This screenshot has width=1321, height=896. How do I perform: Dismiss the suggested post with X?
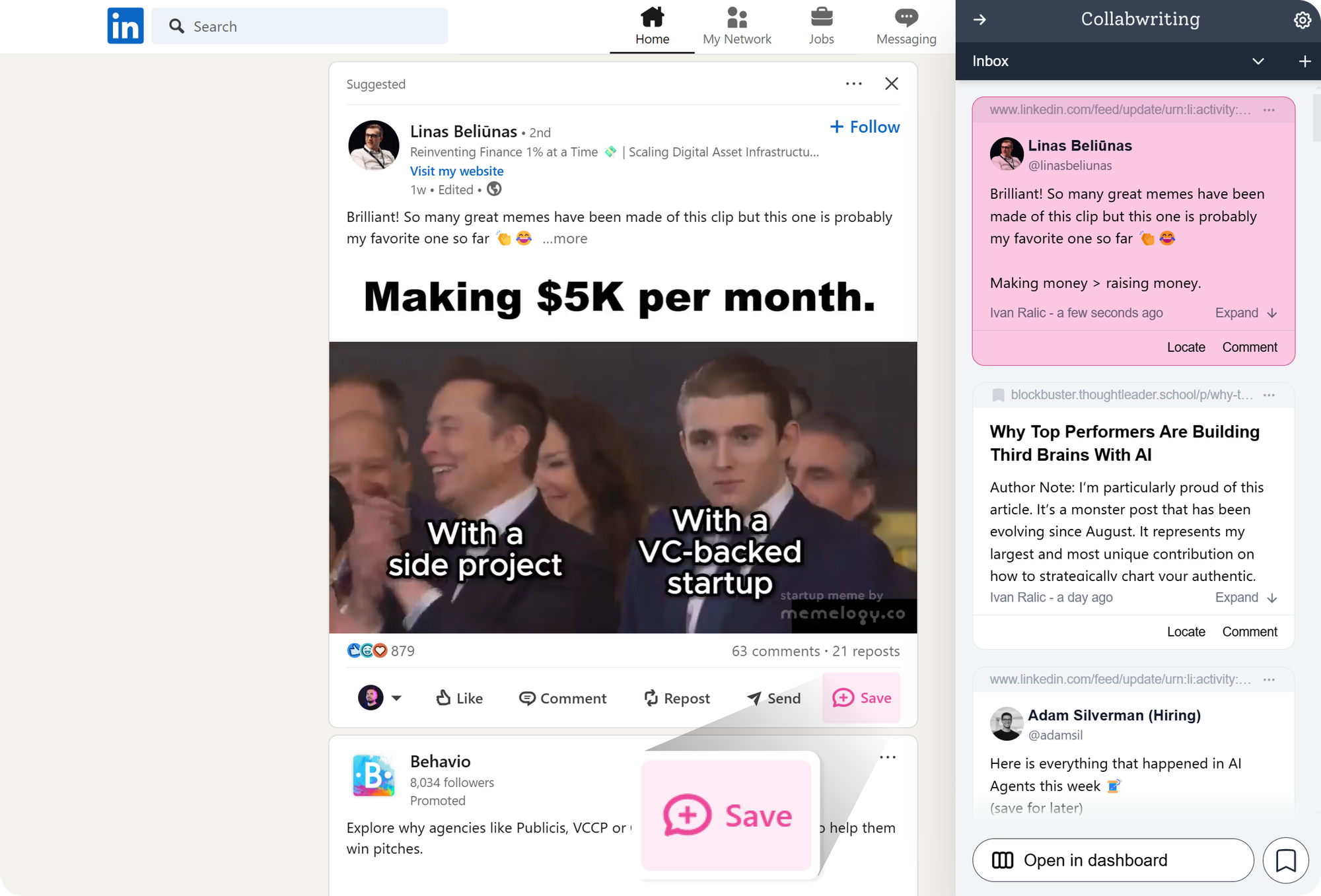point(891,84)
